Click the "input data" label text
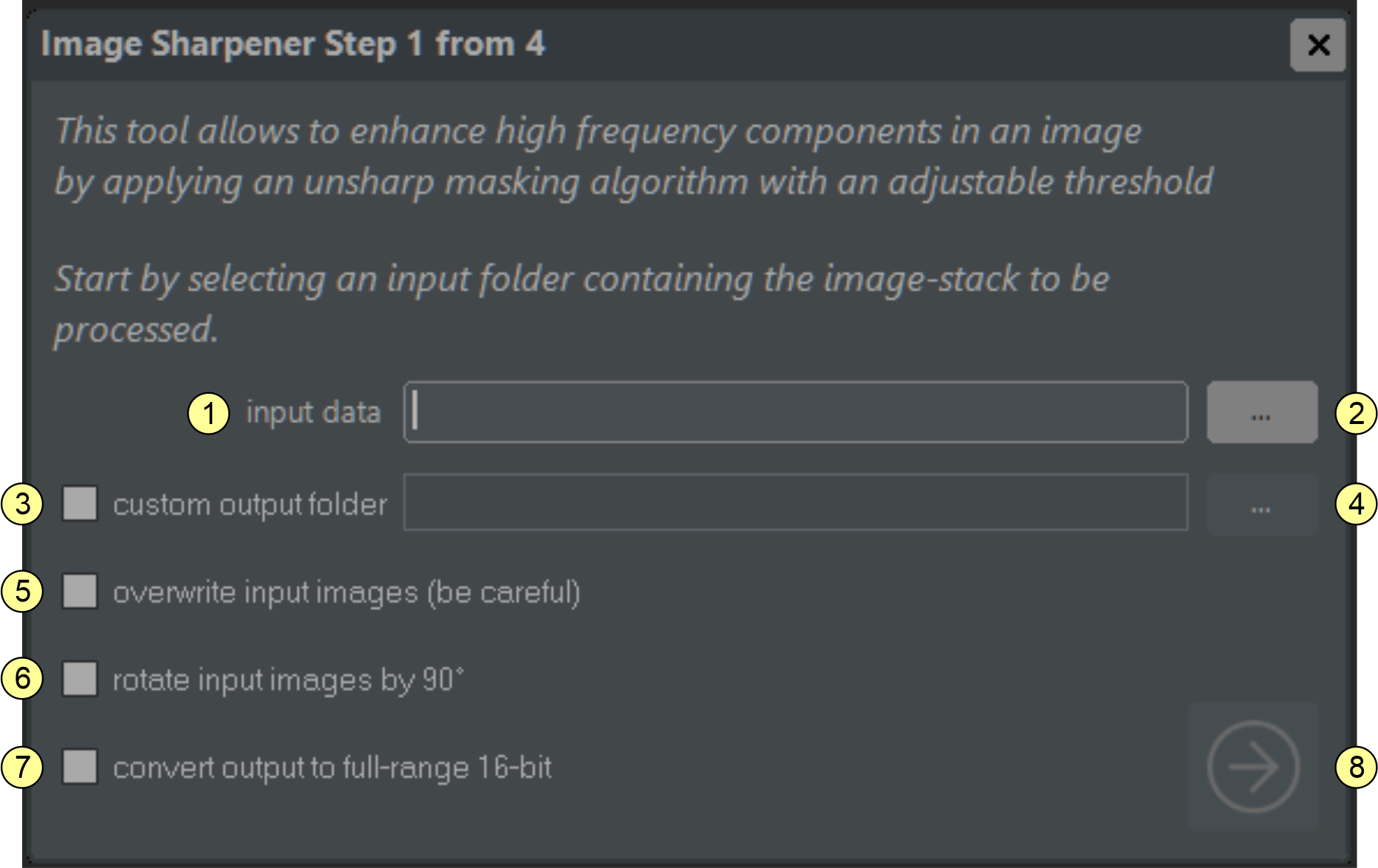The width and height of the screenshot is (1378, 868). pos(313,413)
